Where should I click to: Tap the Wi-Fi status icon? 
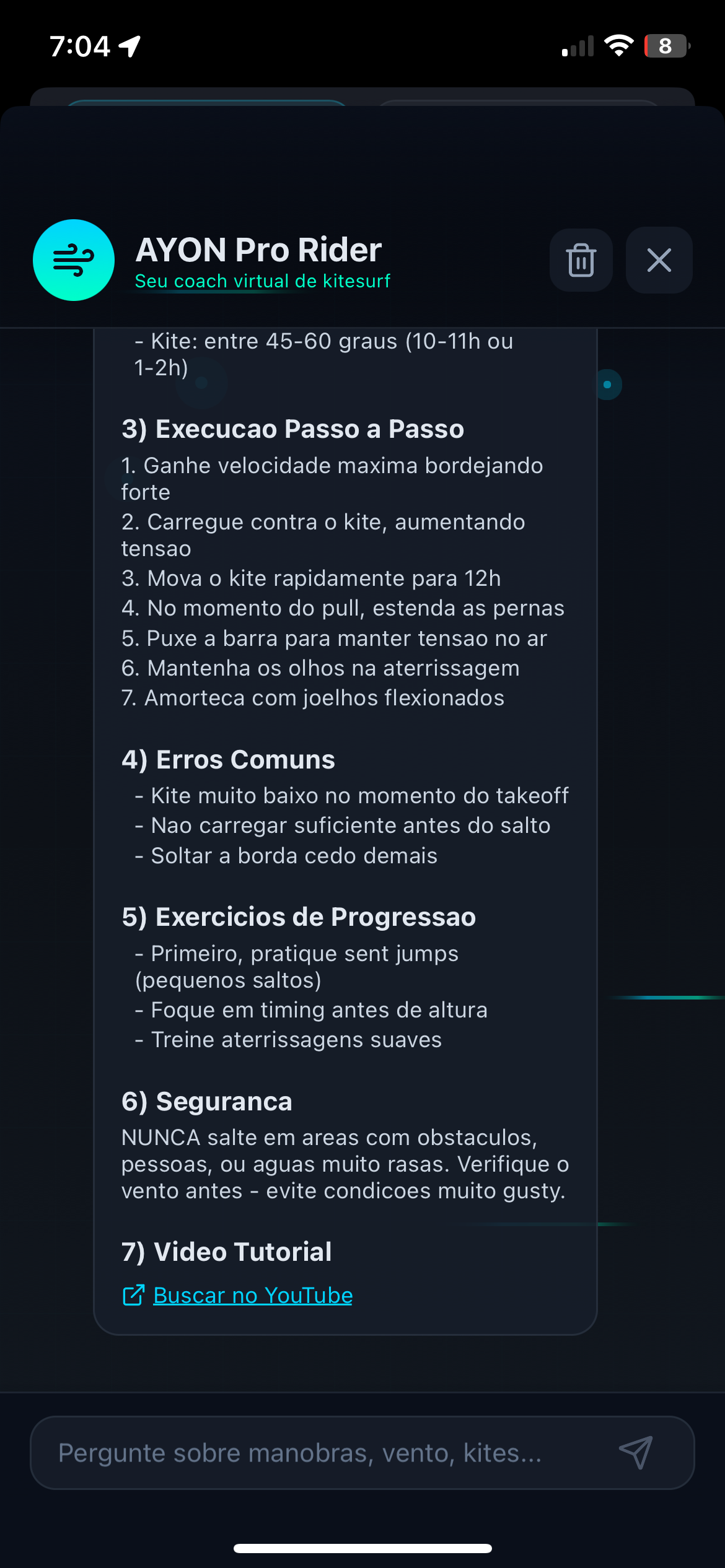pos(618,46)
